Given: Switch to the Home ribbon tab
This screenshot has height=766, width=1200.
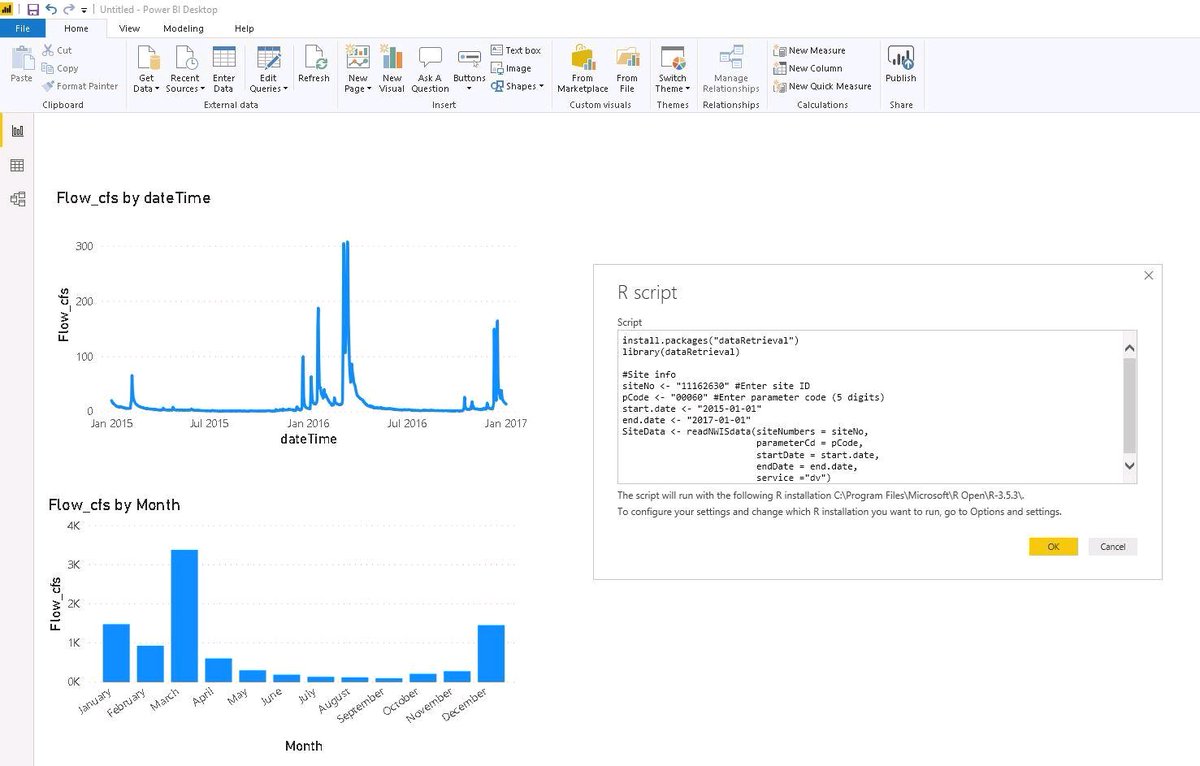Looking at the screenshot, I should click(76, 28).
